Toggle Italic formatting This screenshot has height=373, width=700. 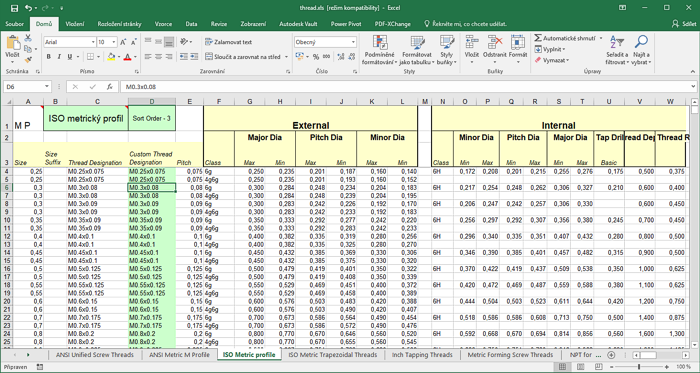pos(59,57)
